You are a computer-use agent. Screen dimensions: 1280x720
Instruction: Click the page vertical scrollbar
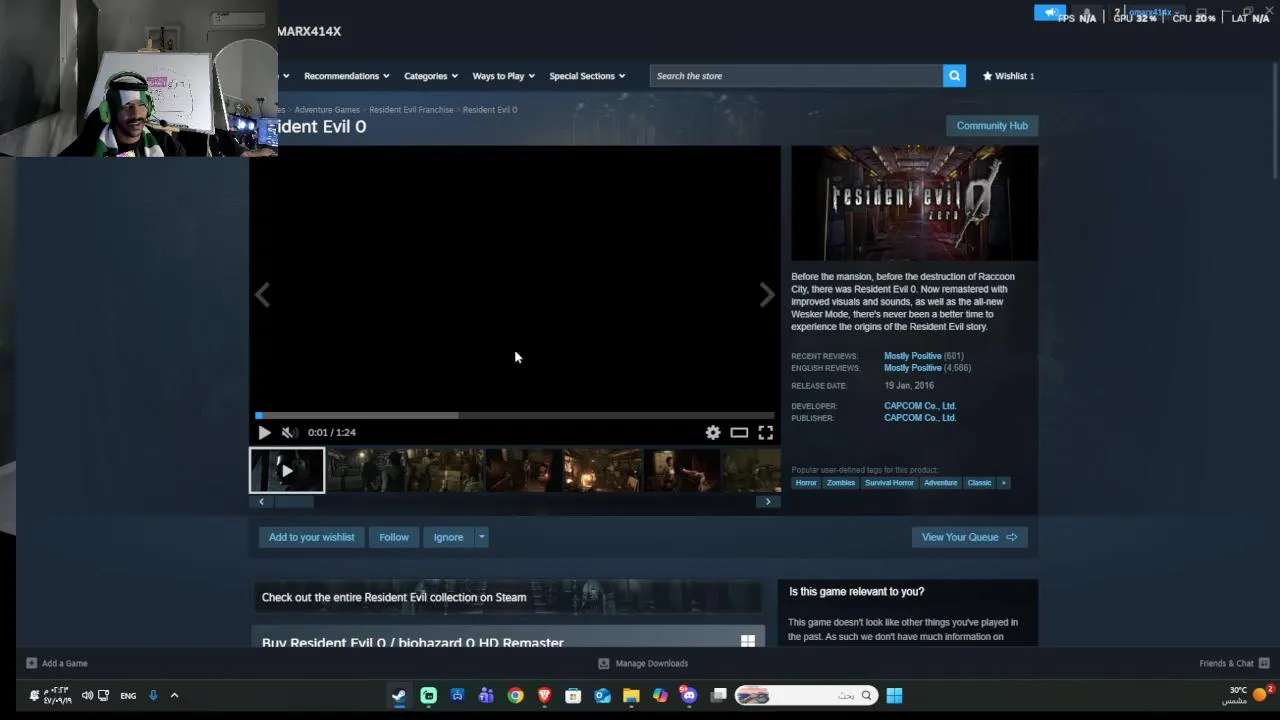tap(1275, 120)
